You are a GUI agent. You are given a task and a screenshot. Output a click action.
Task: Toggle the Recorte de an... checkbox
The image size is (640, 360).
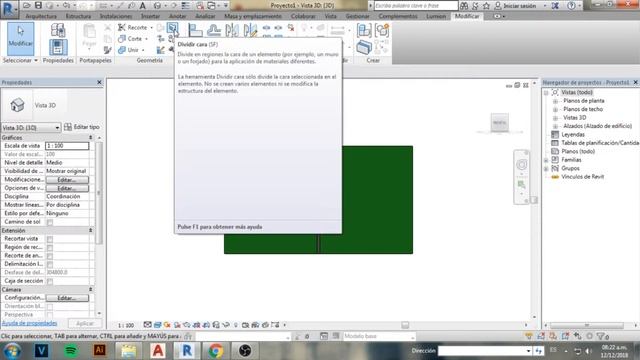(x=50, y=256)
